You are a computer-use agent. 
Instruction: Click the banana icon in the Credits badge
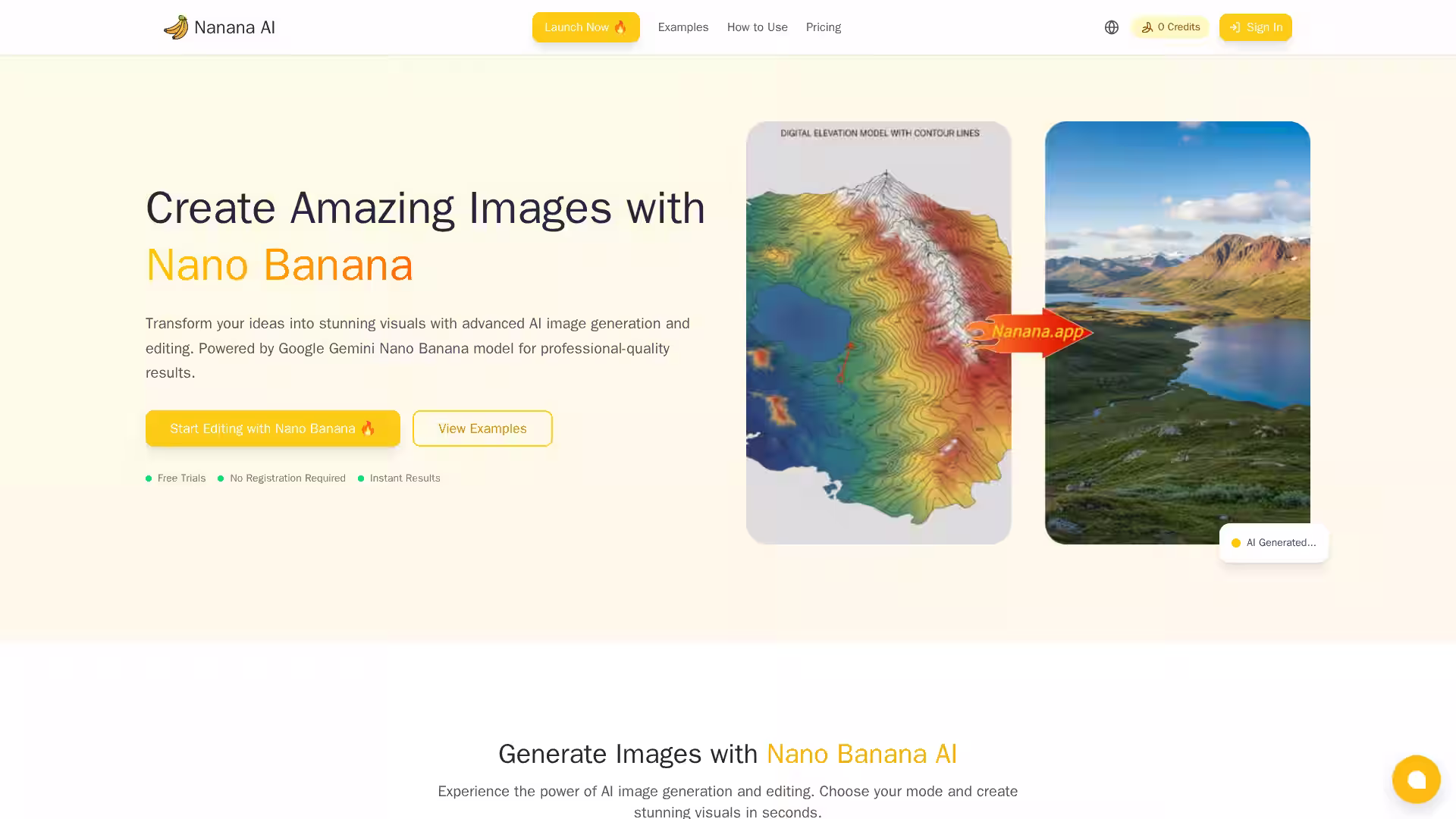[1147, 27]
